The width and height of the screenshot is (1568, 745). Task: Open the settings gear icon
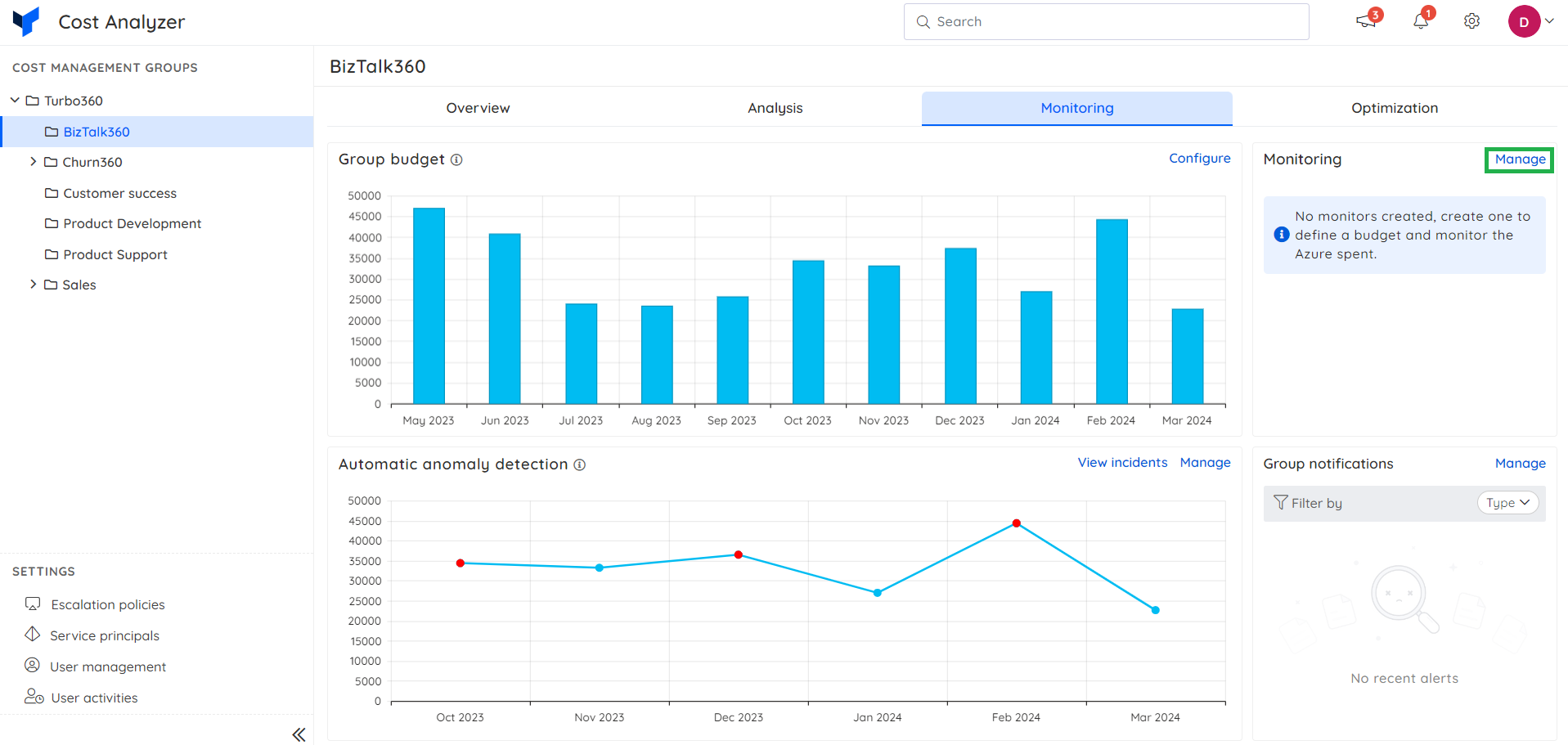tap(1471, 21)
